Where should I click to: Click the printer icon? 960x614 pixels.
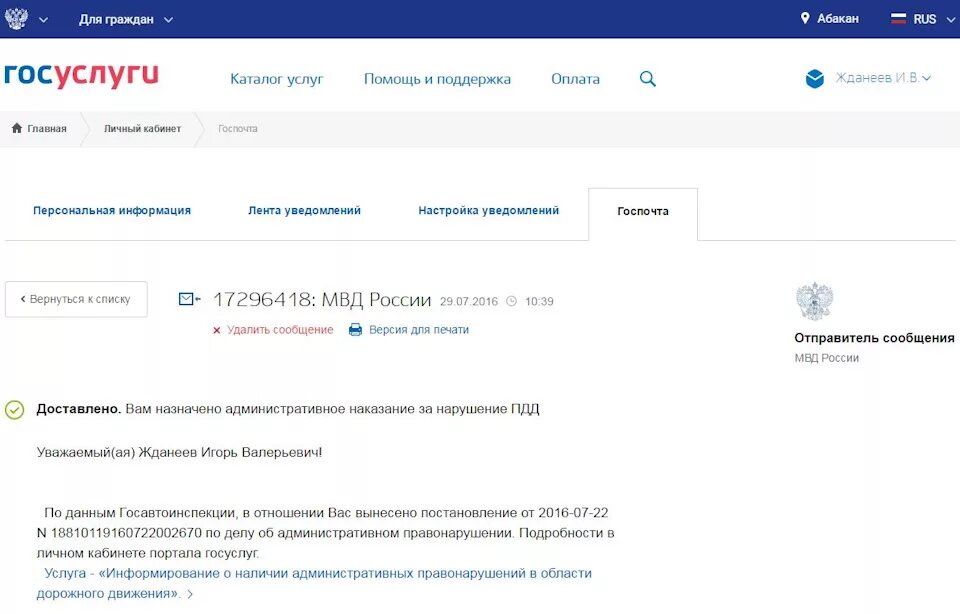(x=355, y=330)
